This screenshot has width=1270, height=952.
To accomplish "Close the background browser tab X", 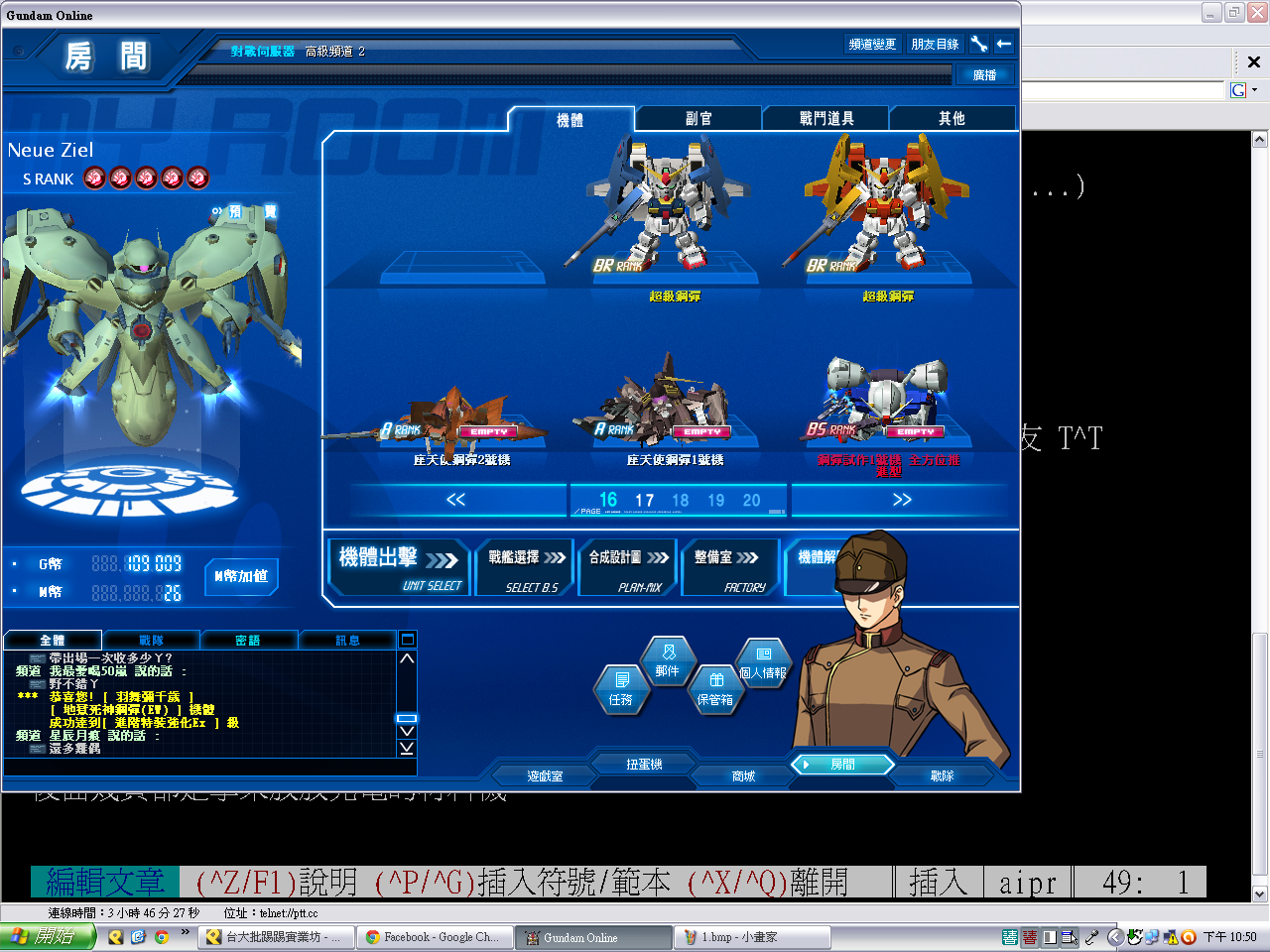I will coord(1253,61).
